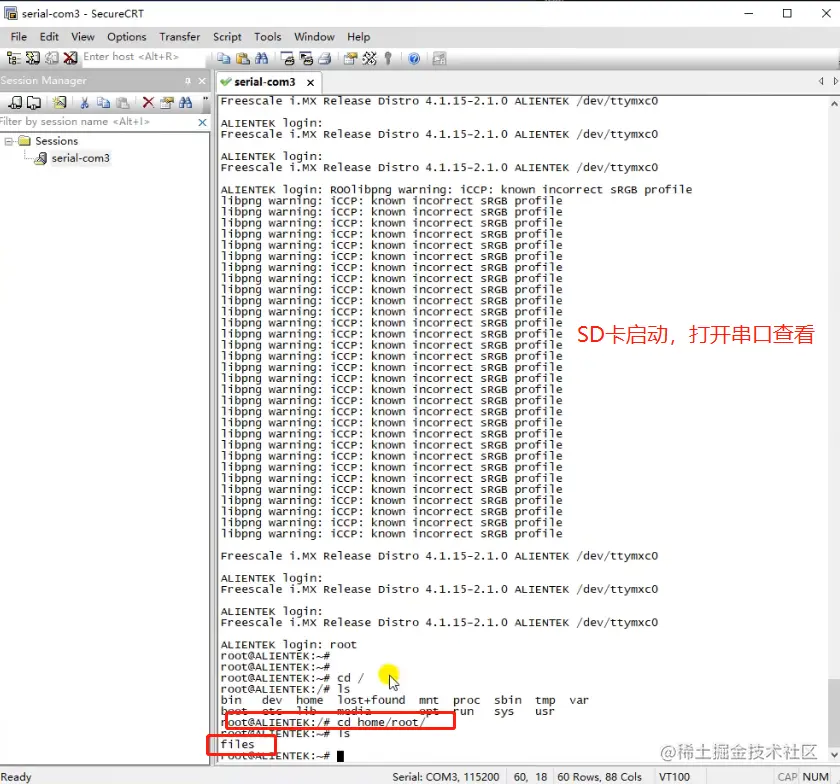Open the Window menu
The height and width of the screenshot is (784, 840).
pos(314,37)
